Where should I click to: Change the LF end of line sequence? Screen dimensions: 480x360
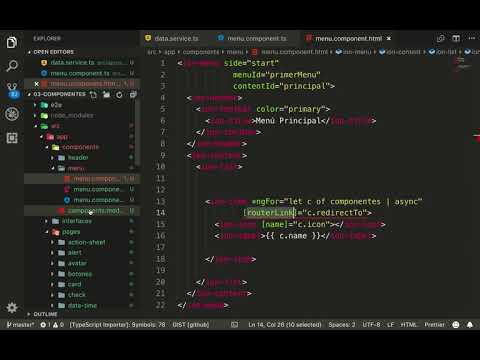391,325
